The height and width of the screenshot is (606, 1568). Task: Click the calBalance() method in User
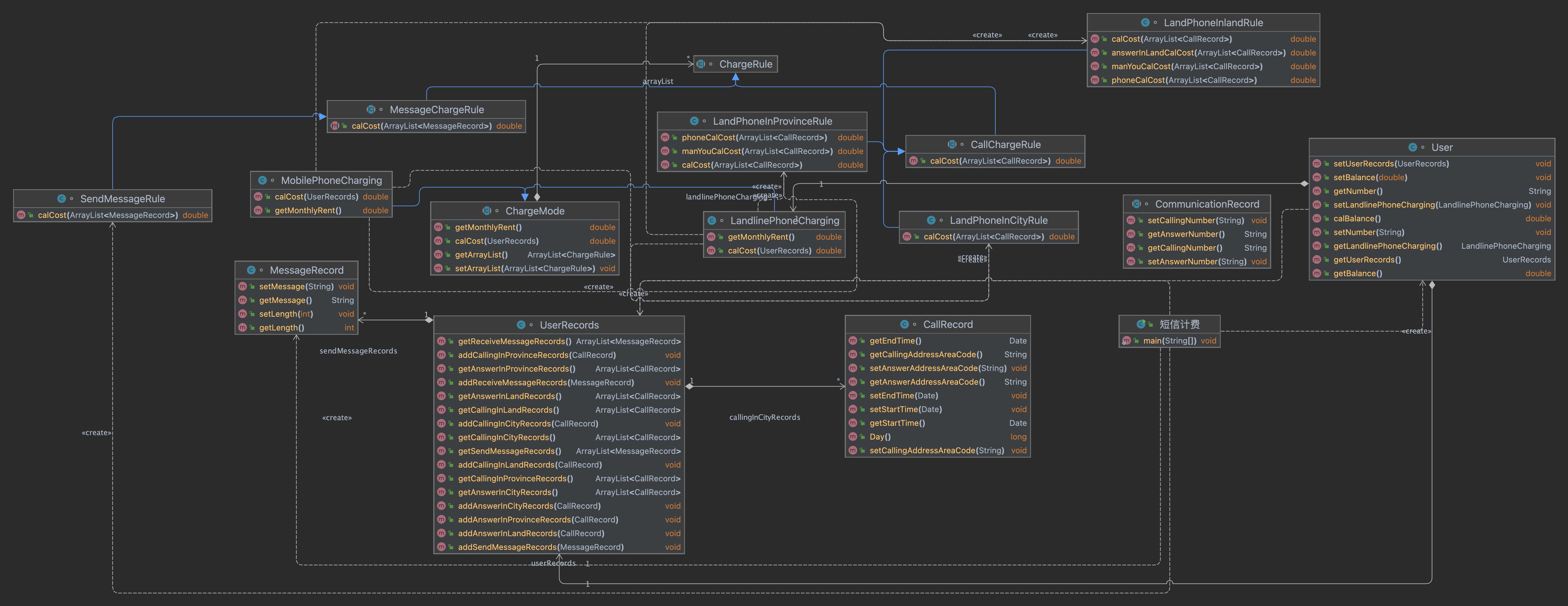click(x=1357, y=219)
